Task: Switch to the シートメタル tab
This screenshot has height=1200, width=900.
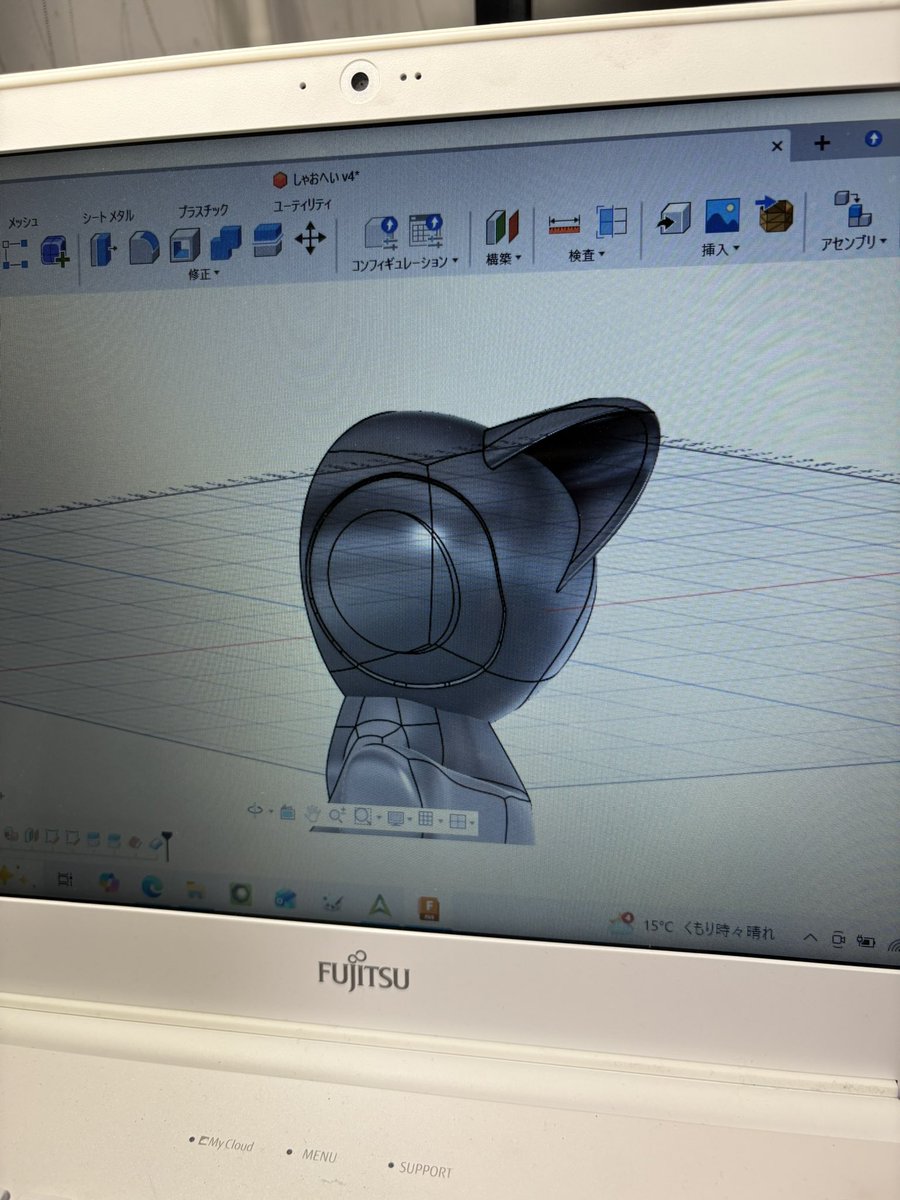Action: [x=107, y=216]
